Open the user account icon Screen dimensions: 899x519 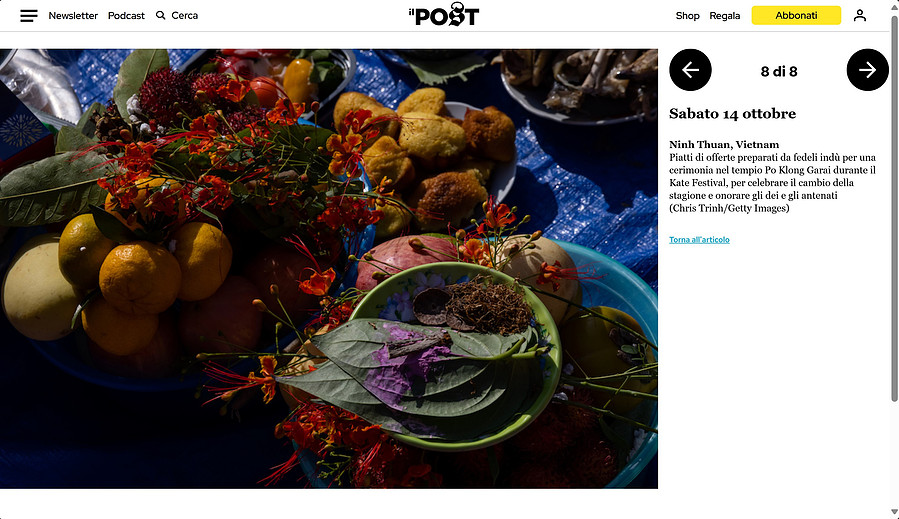point(859,15)
